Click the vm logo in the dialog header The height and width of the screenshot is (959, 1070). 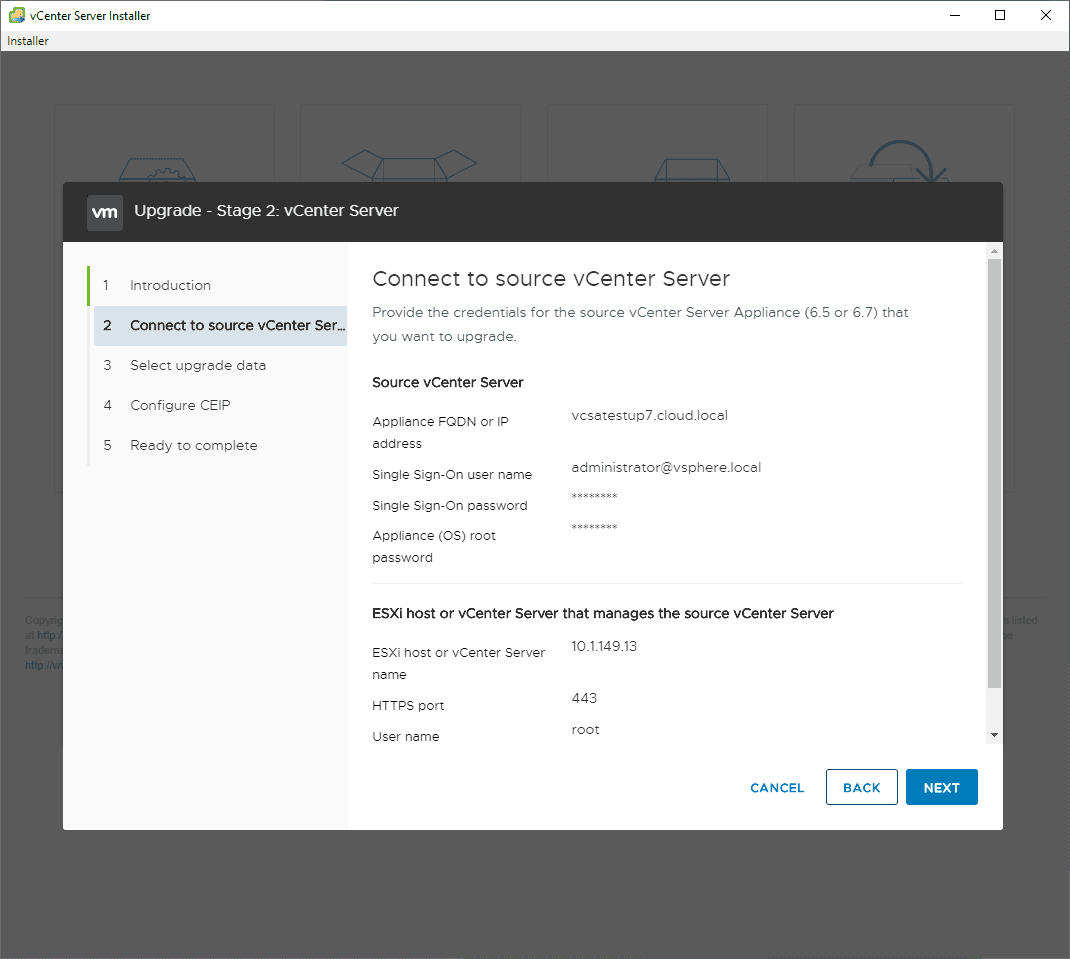click(105, 212)
